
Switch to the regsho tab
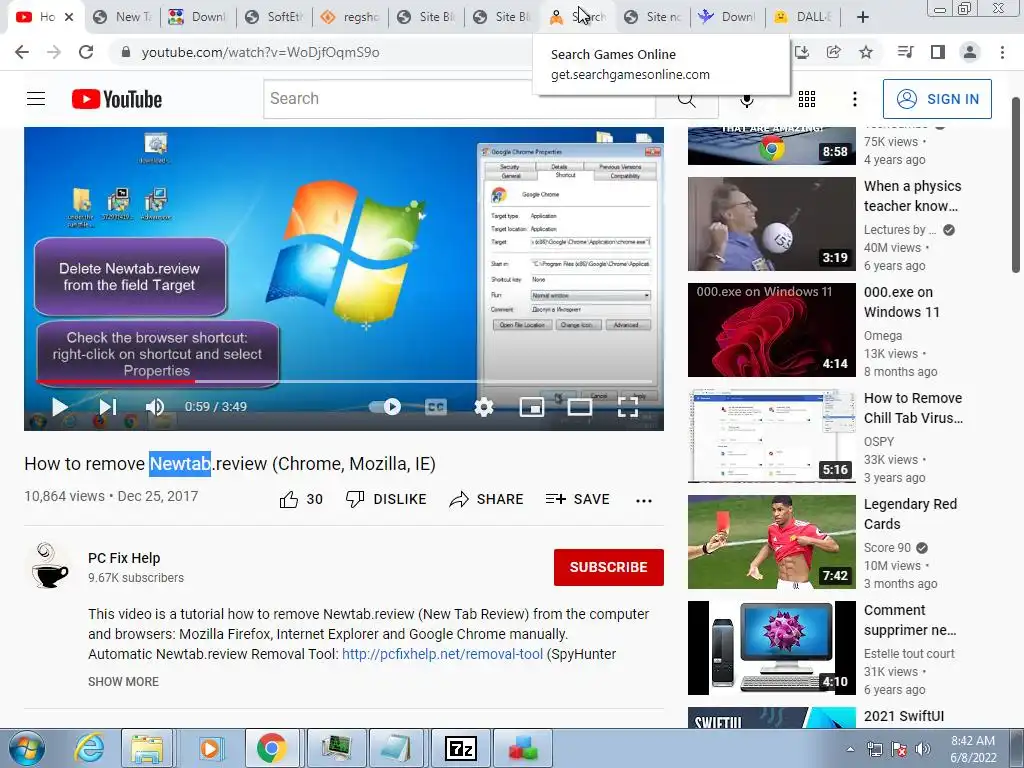click(x=350, y=17)
